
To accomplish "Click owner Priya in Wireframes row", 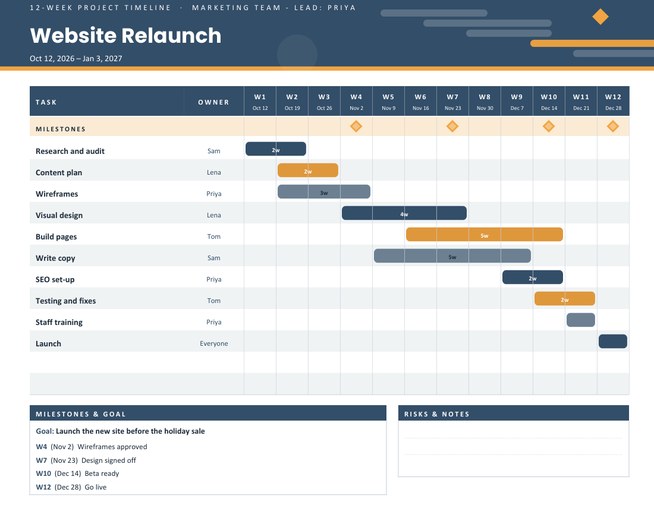I will click(x=214, y=194).
